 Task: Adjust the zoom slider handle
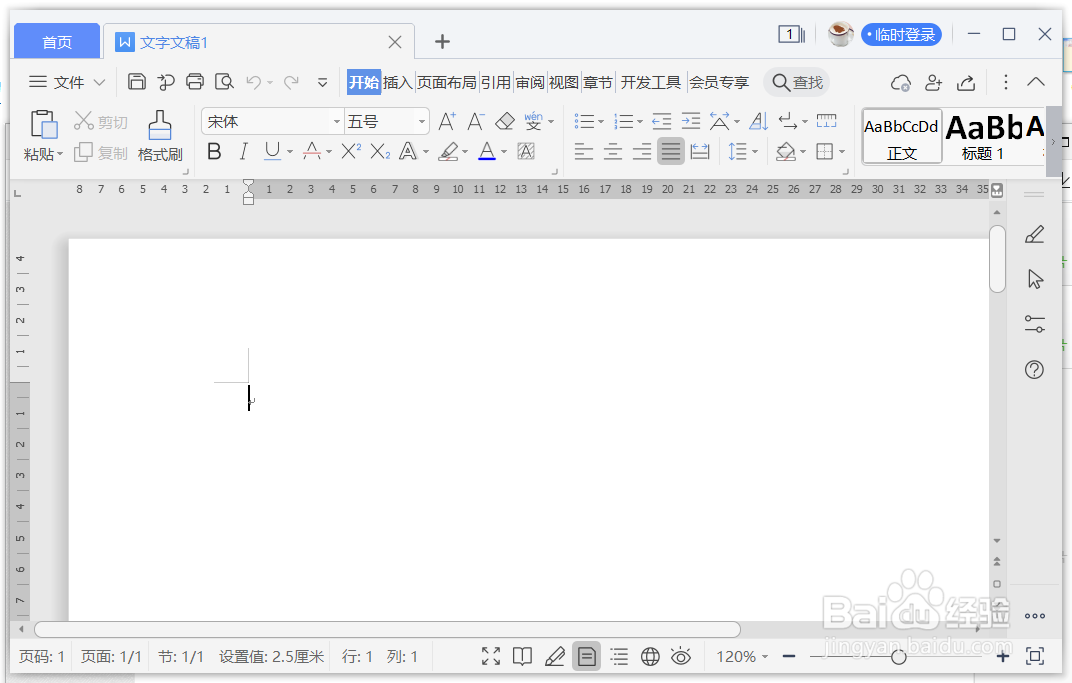click(900, 657)
